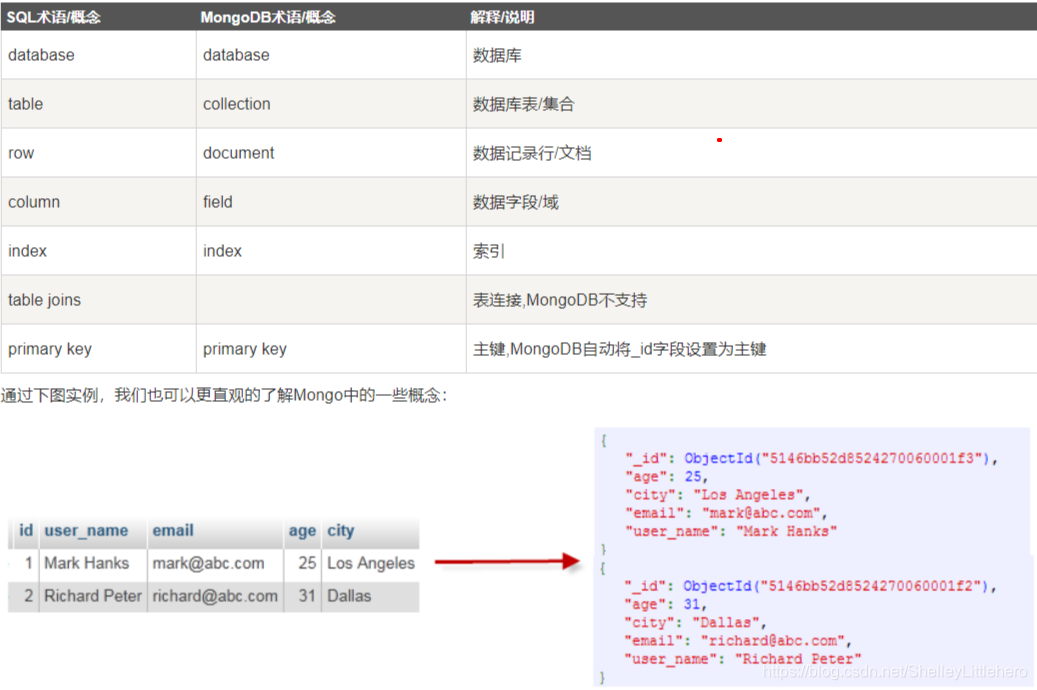Screen dimensions: 1037x690
Task: Click the '"email": "mark@abc.com"' JSON line
Action: point(726,513)
